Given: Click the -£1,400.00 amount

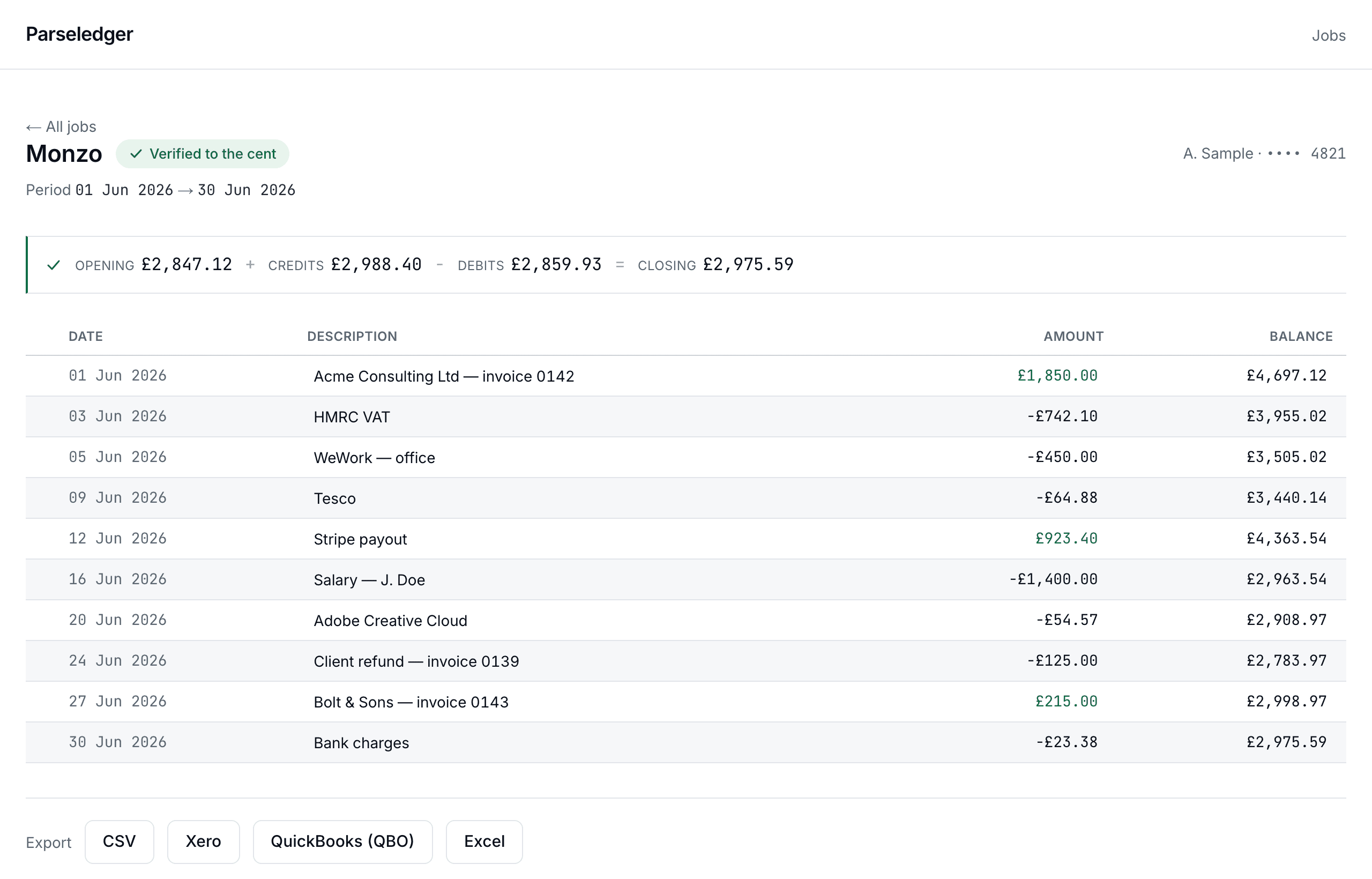Looking at the screenshot, I should [x=1053, y=579].
